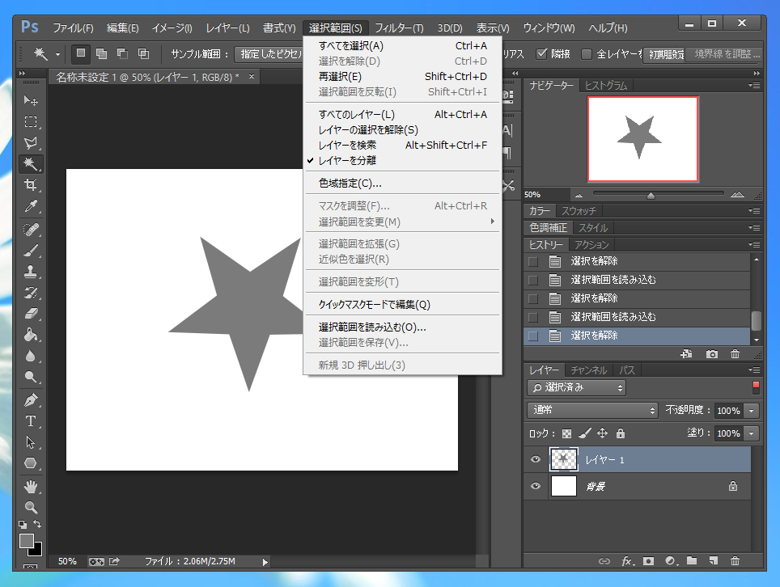Select the Healing Brush tool
The image size is (780, 587).
(x=30, y=229)
